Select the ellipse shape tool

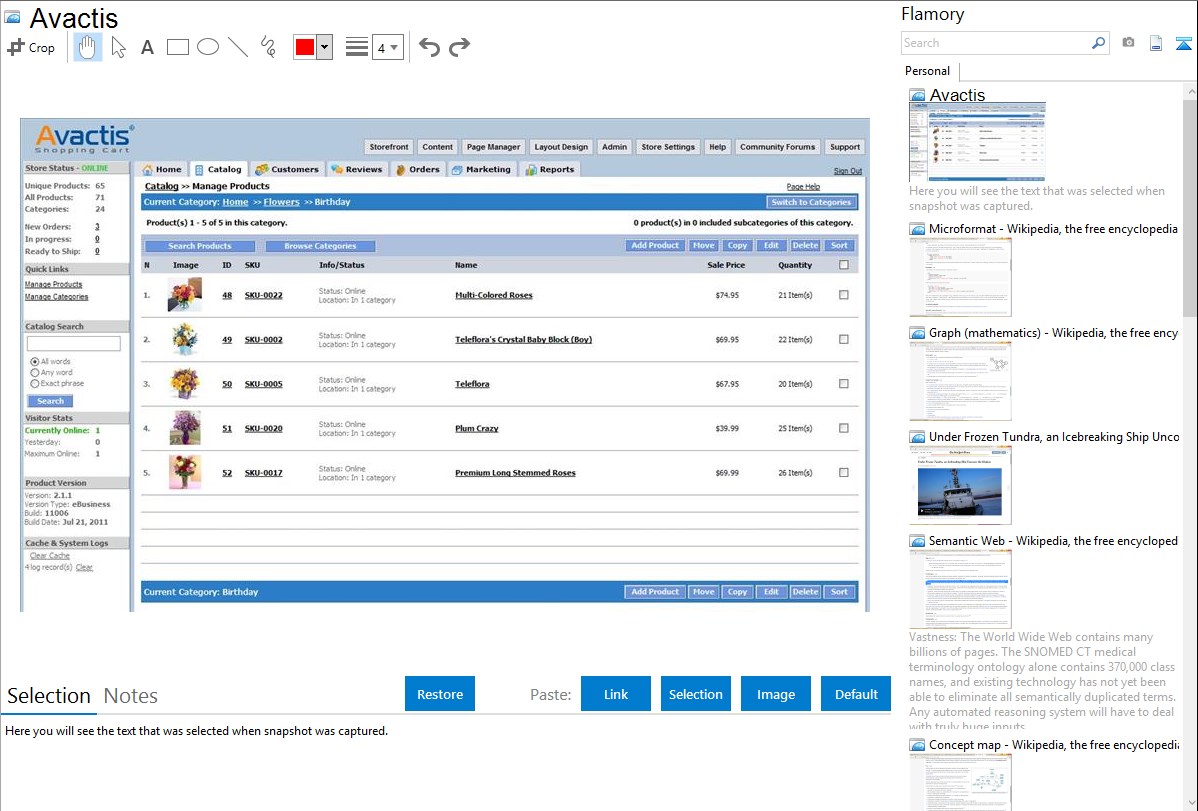point(208,47)
